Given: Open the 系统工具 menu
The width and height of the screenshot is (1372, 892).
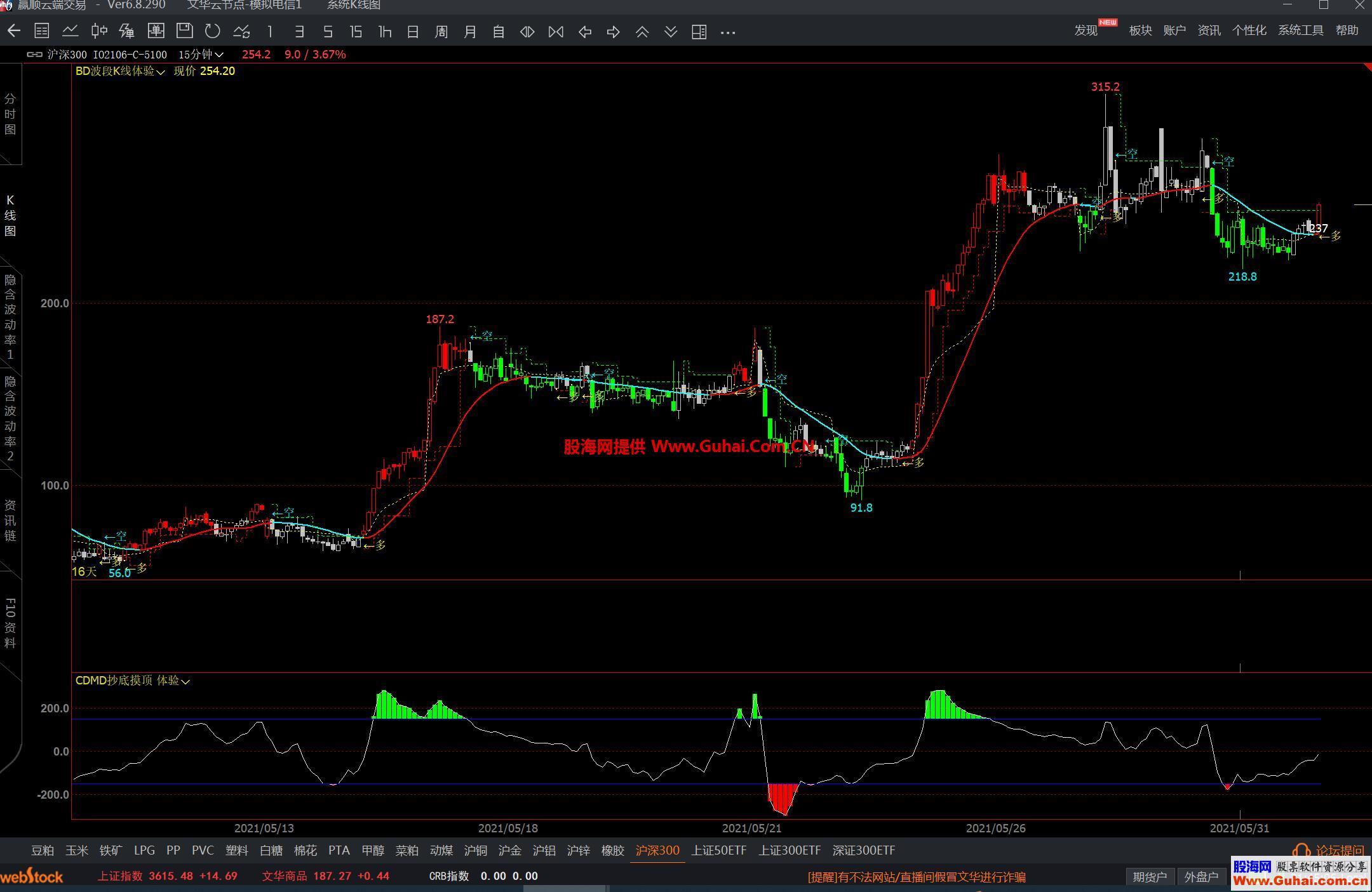Looking at the screenshot, I should (1300, 30).
